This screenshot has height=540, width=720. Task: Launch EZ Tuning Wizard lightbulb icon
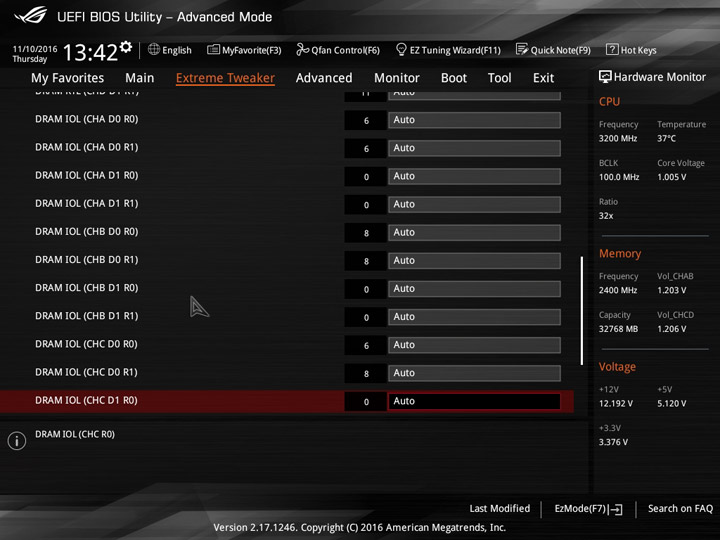pyautogui.click(x=401, y=49)
